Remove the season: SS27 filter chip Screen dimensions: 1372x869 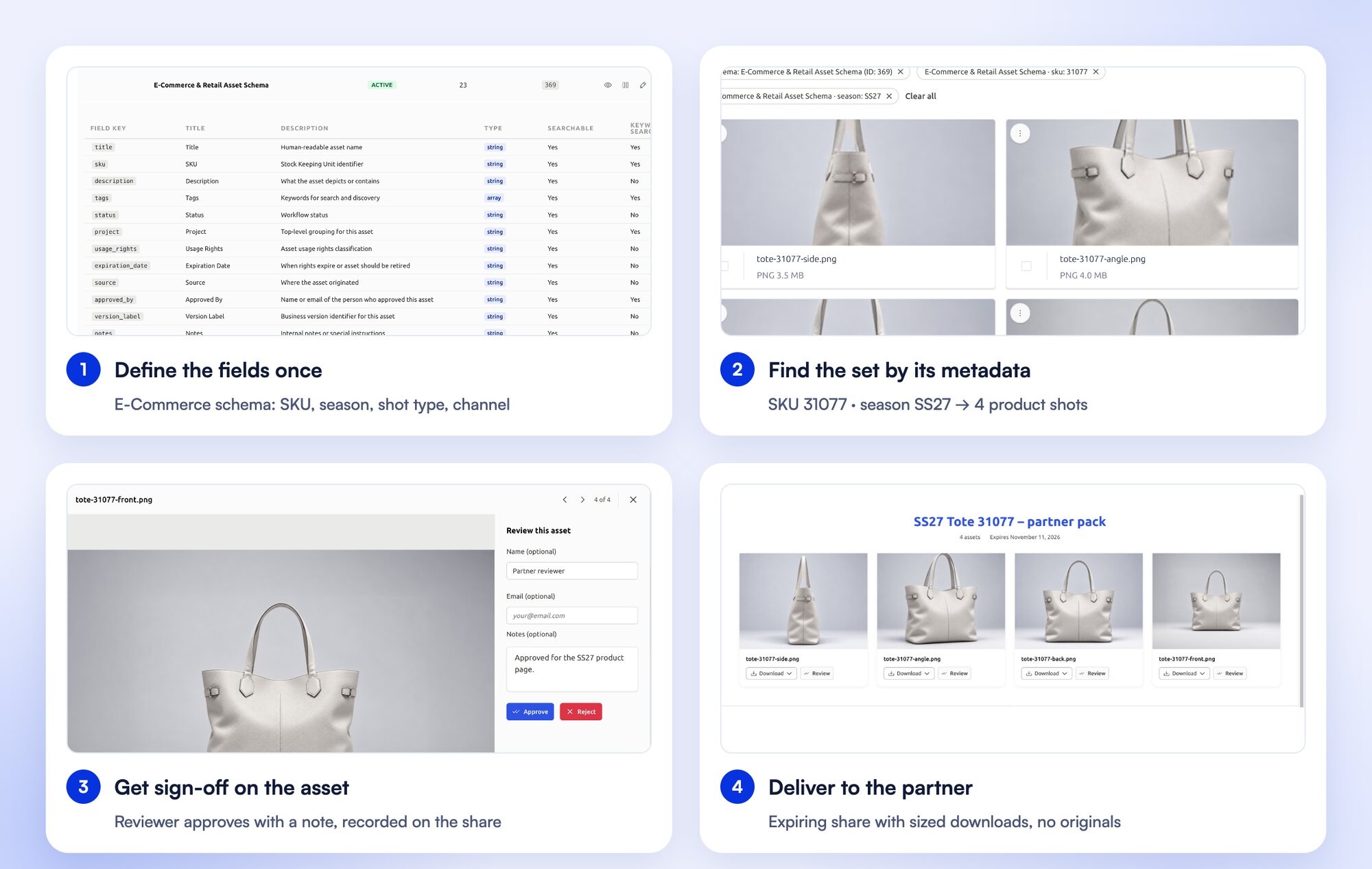889,96
